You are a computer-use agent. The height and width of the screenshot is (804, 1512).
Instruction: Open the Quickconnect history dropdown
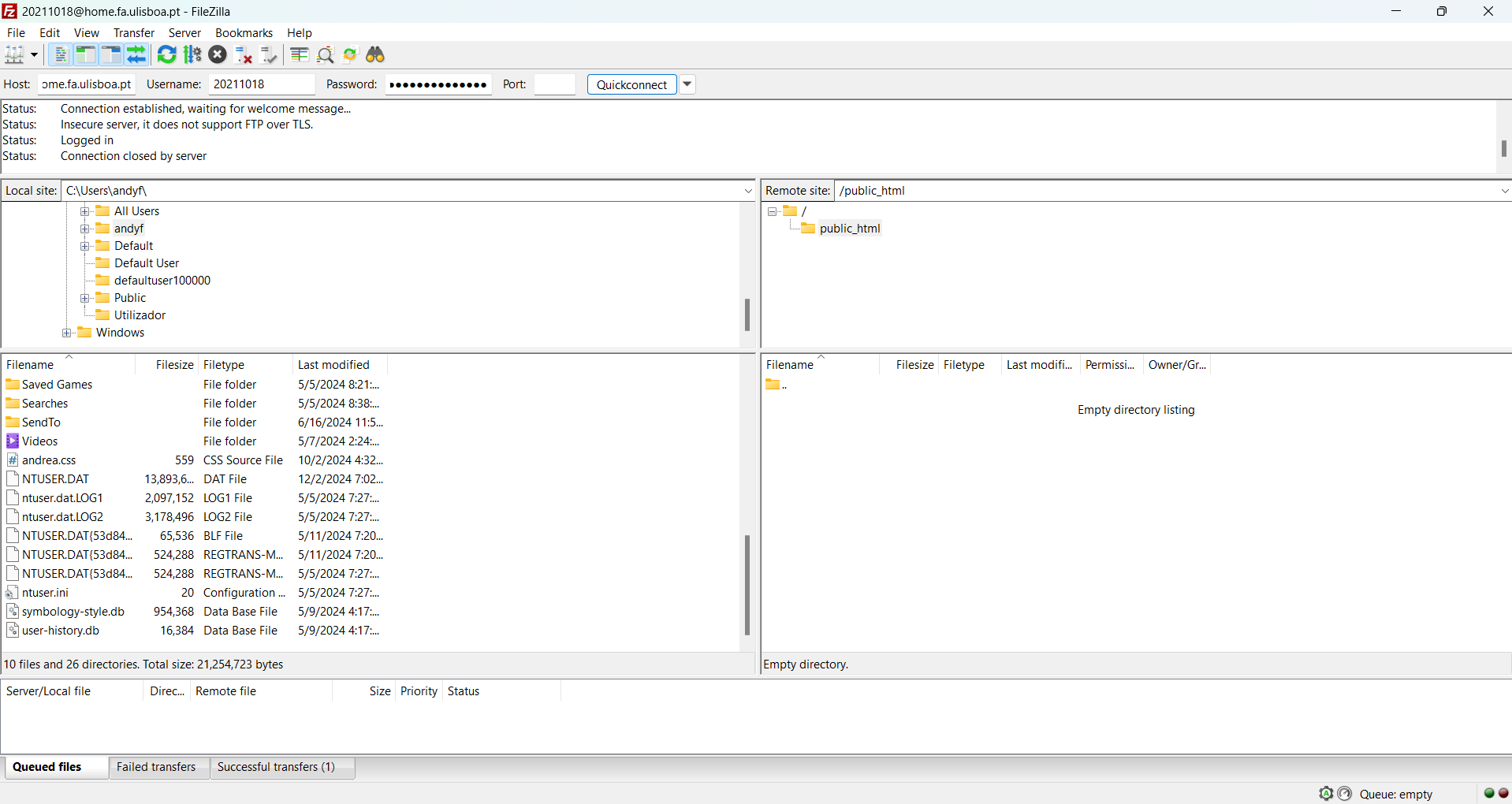(687, 84)
